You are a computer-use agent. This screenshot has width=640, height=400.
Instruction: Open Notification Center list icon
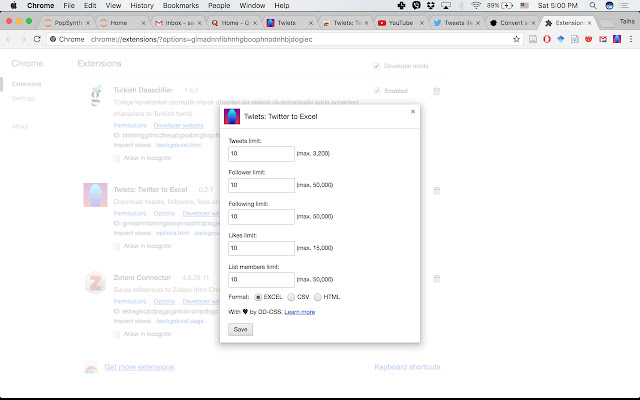coord(624,5)
